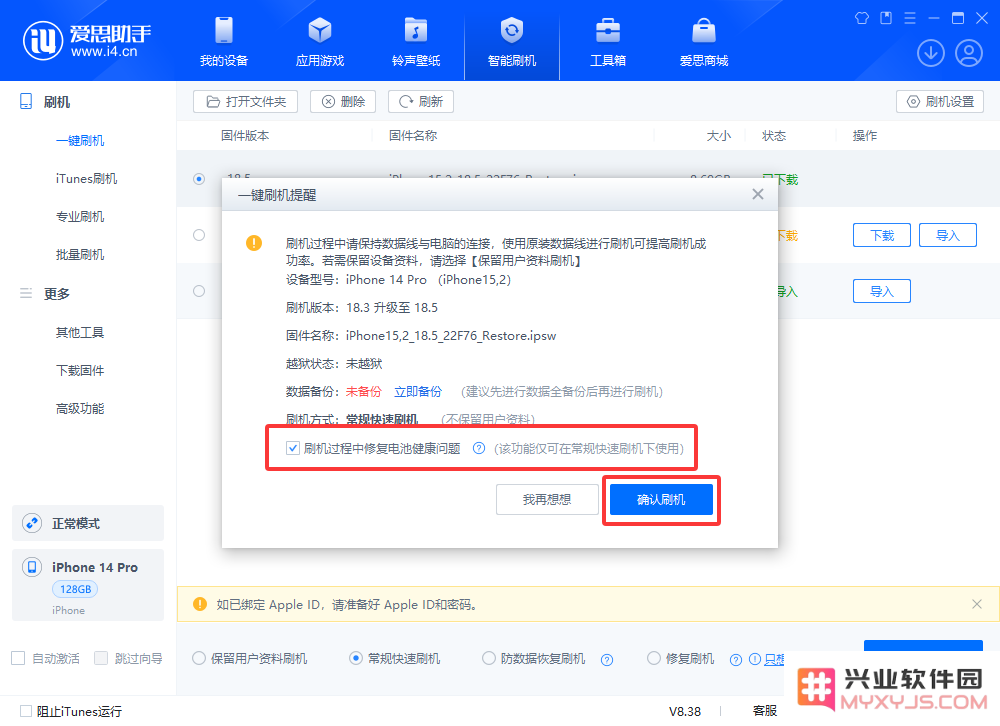Image resolution: width=1000 pixels, height=726 pixels.
Task: Click the 更多 list icon in sidebar
Action: tap(26, 293)
